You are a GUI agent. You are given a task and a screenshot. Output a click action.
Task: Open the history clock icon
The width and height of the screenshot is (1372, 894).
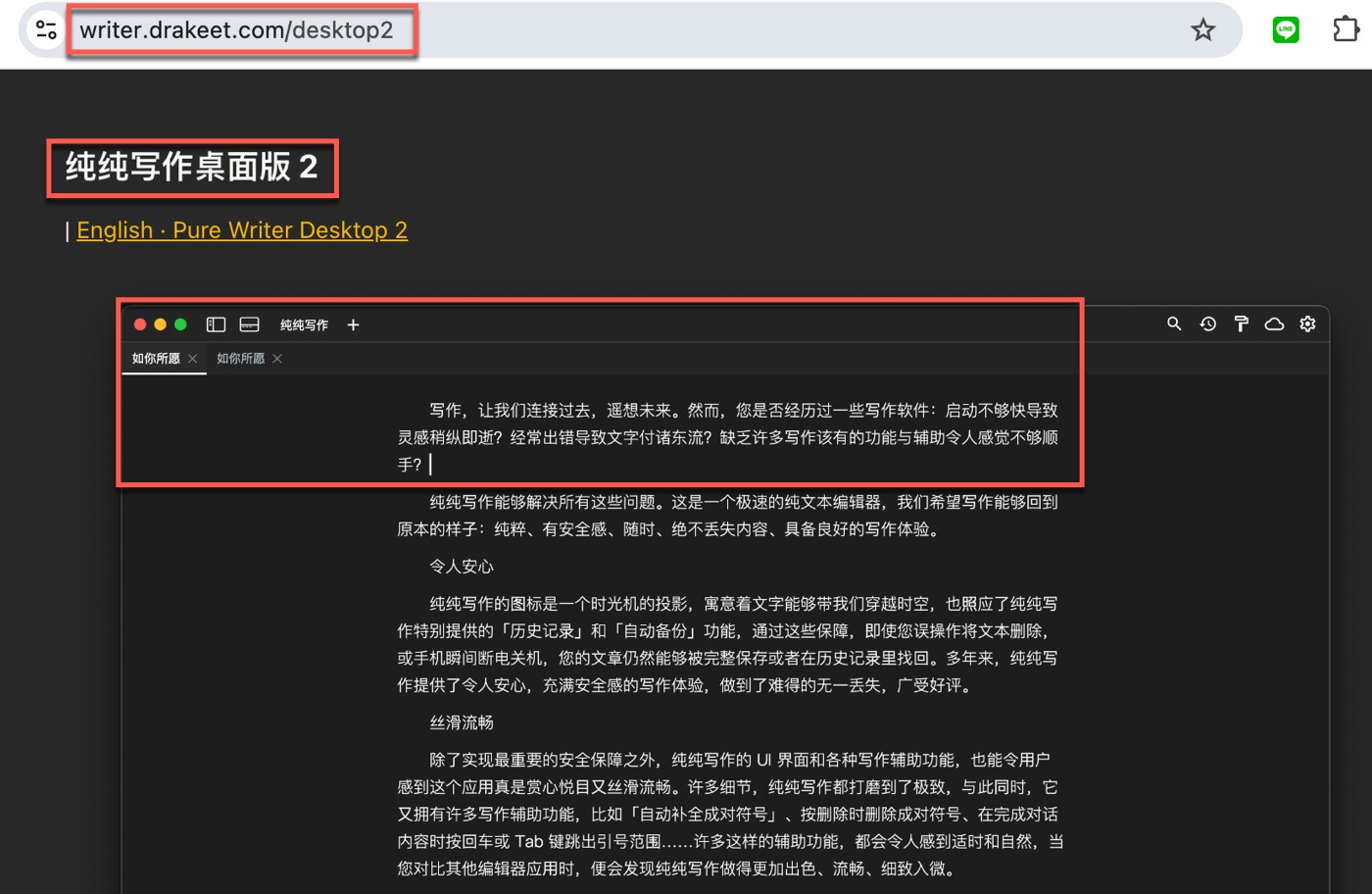pos(1207,323)
